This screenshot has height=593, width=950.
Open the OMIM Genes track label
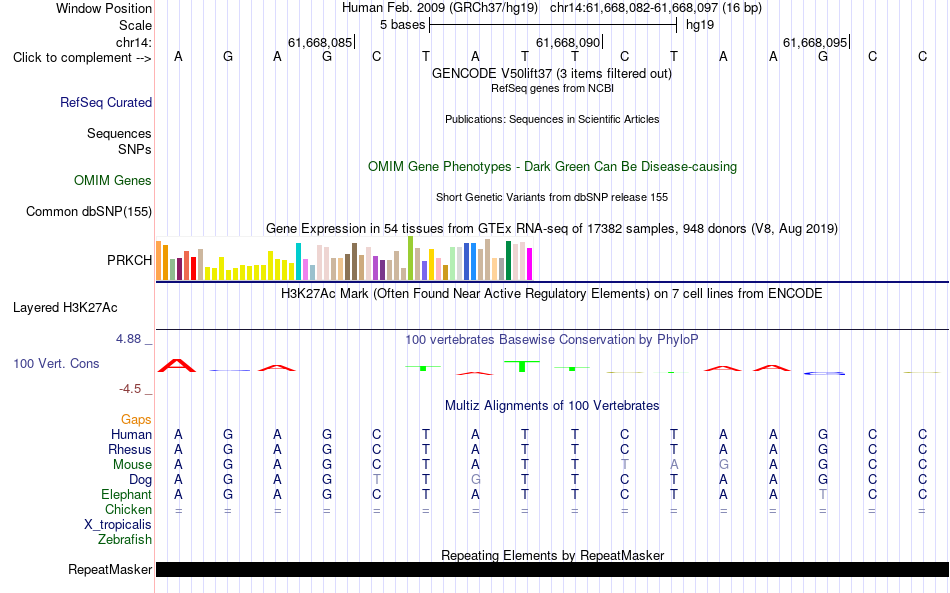click(113, 181)
